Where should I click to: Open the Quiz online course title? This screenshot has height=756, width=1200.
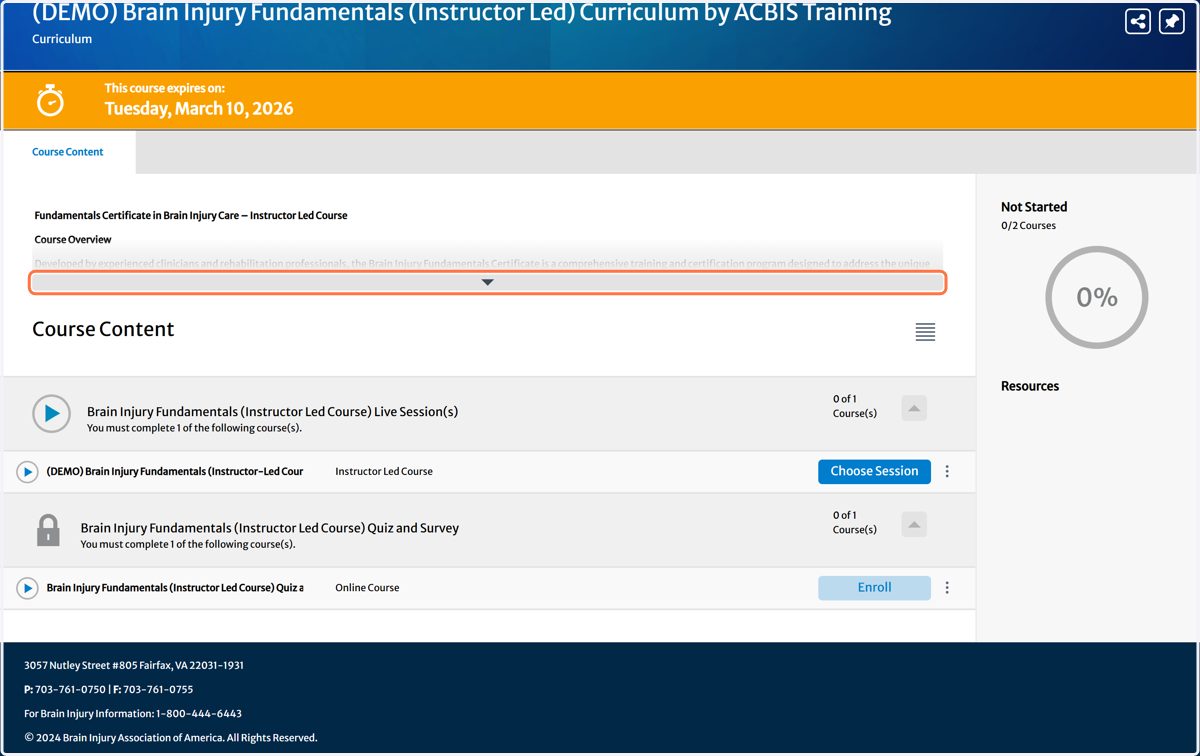(175, 588)
